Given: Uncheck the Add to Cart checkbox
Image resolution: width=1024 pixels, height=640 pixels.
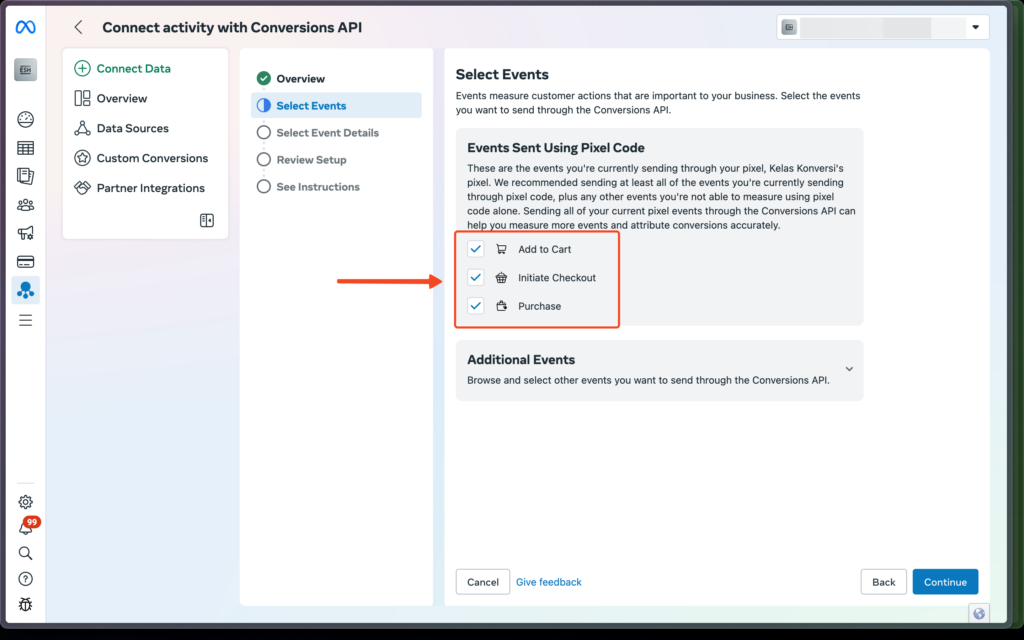Looking at the screenshot, I should (x=476, y=249).
